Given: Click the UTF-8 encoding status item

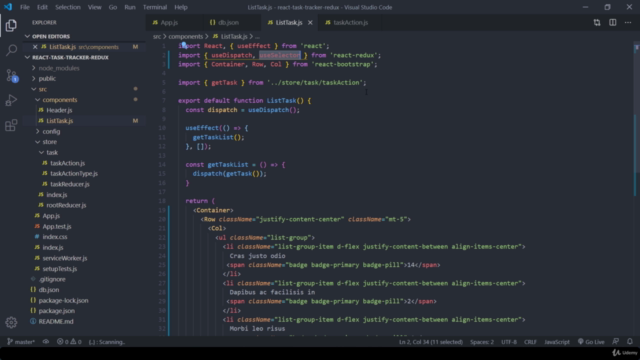Looking at the screenshot, I should (x=509, y=342).
